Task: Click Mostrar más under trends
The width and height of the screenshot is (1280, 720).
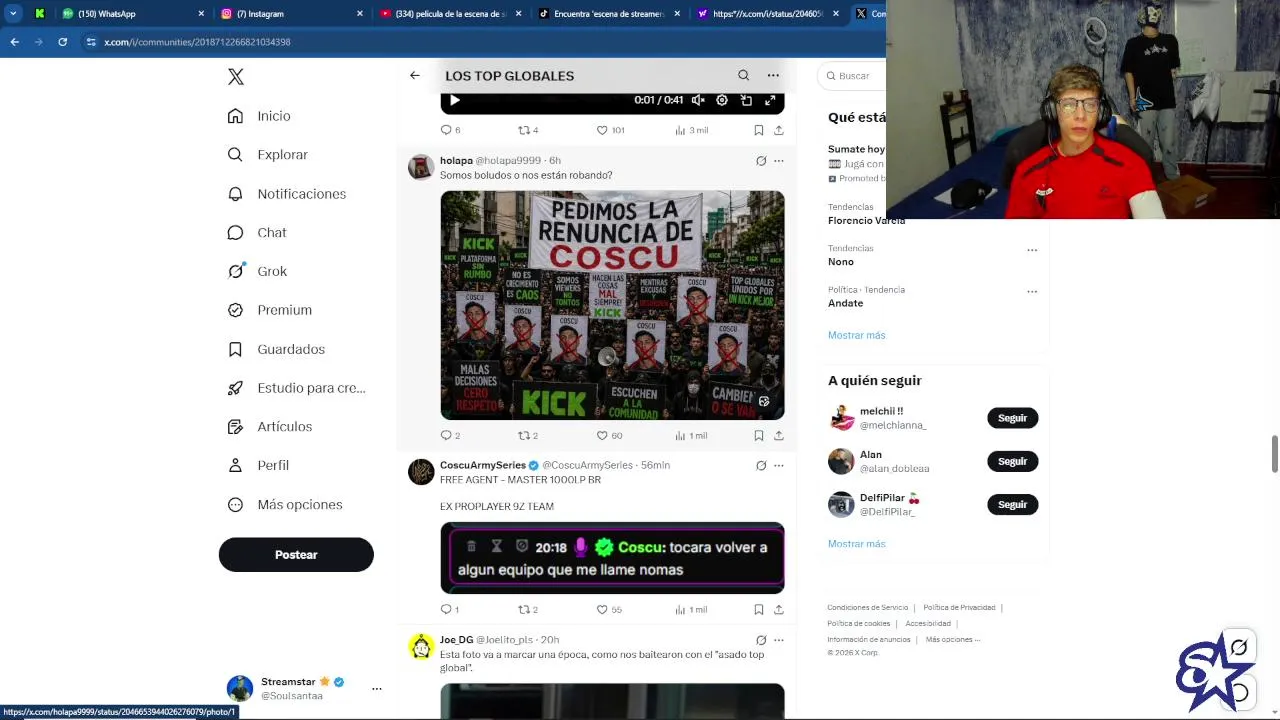Action: point(856,335)
